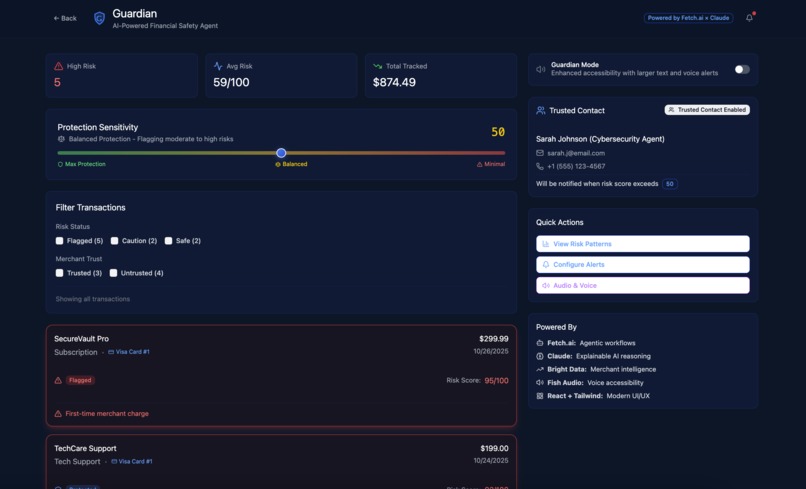The image size is (806, 489).
Task: Click the yellow 50 sensitivity value
Action: point(498,132)
